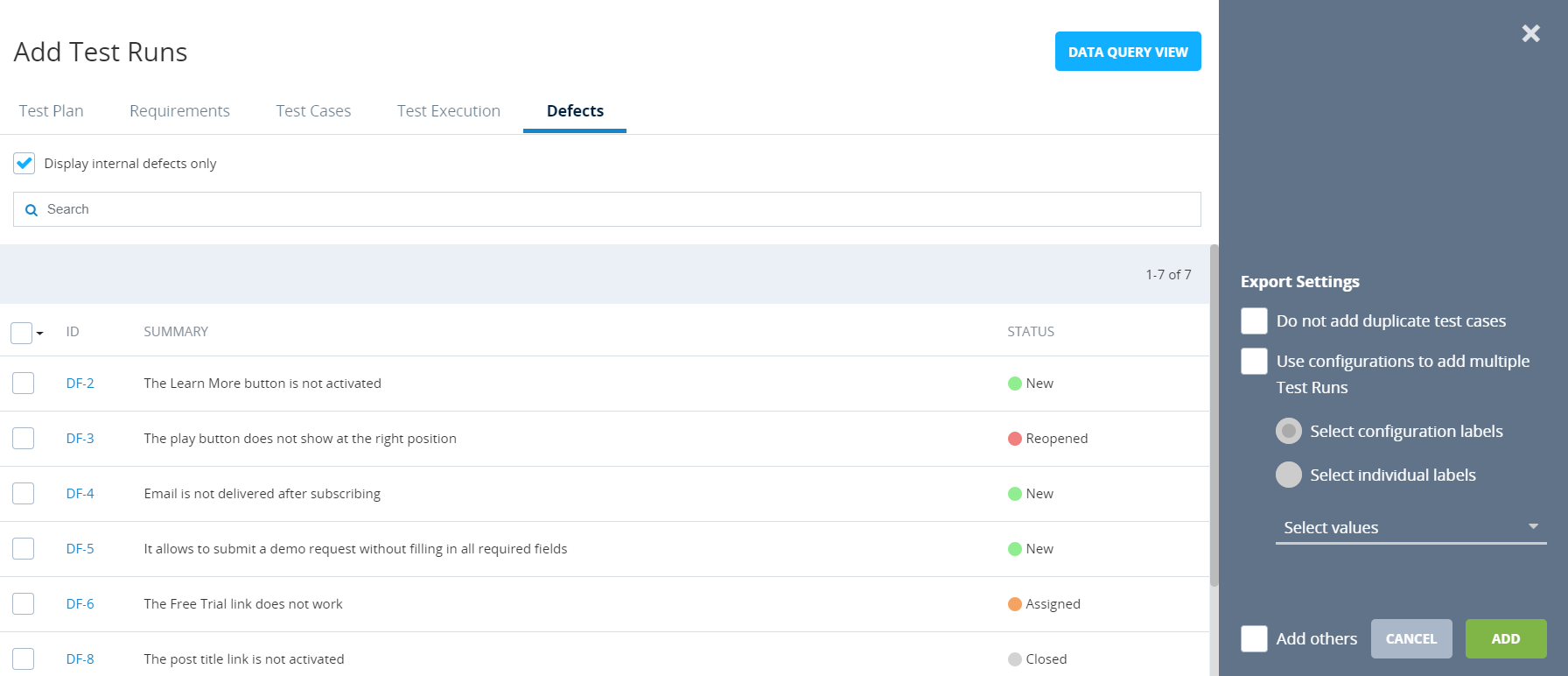Open the Requirements tab
Viewport: 1568px width, 676px height.
[x=179, y=111]
